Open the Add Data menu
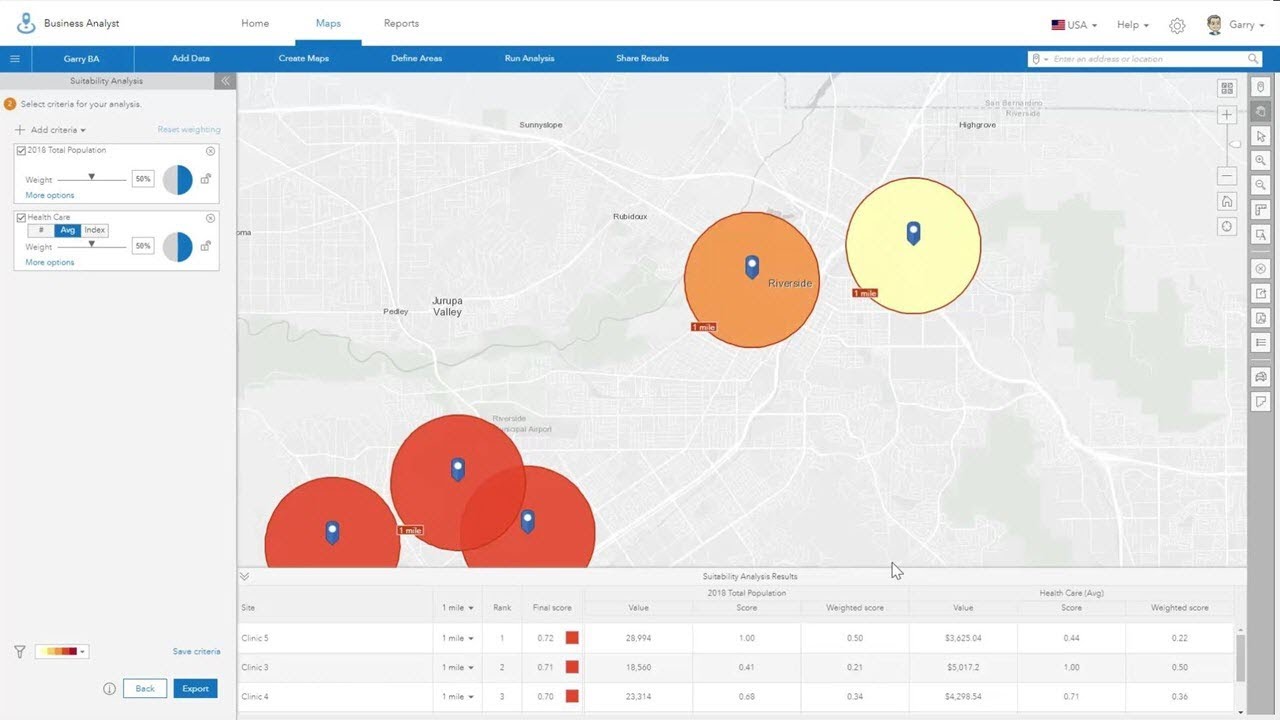The image size is (1280, 720). tap(191, 59)
